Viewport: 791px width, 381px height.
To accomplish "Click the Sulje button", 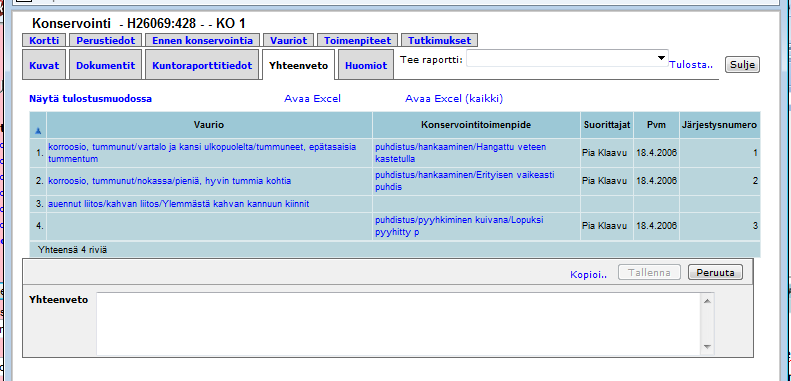I will point(742,65).
